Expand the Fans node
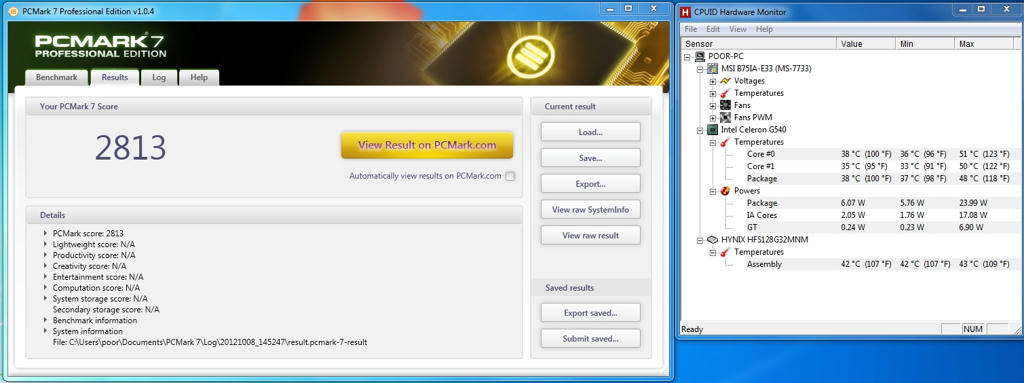The image size is (1024, 383). click(x=712, y=105)
